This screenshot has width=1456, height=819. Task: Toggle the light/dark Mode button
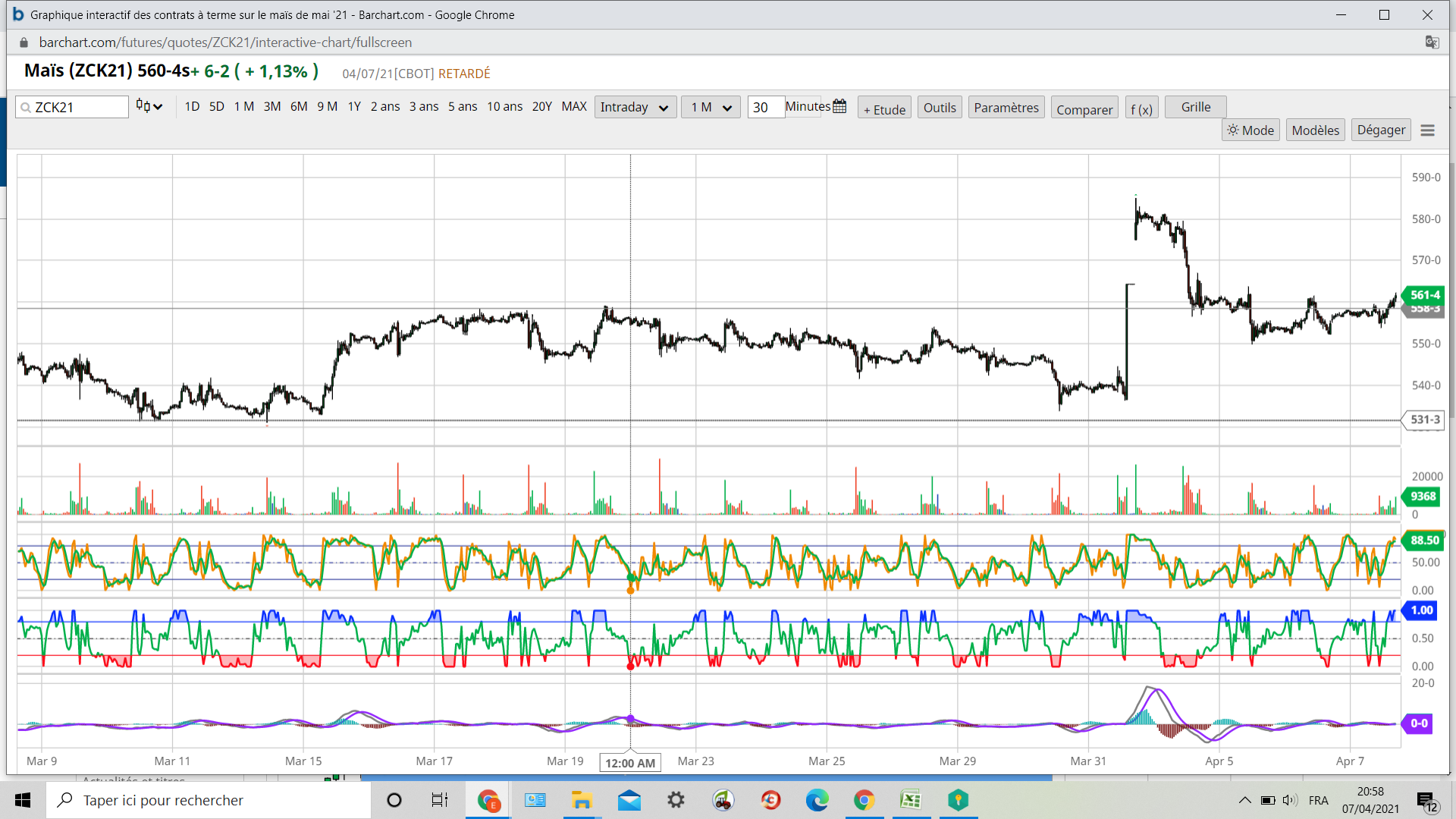click(x=1250, y=130)
